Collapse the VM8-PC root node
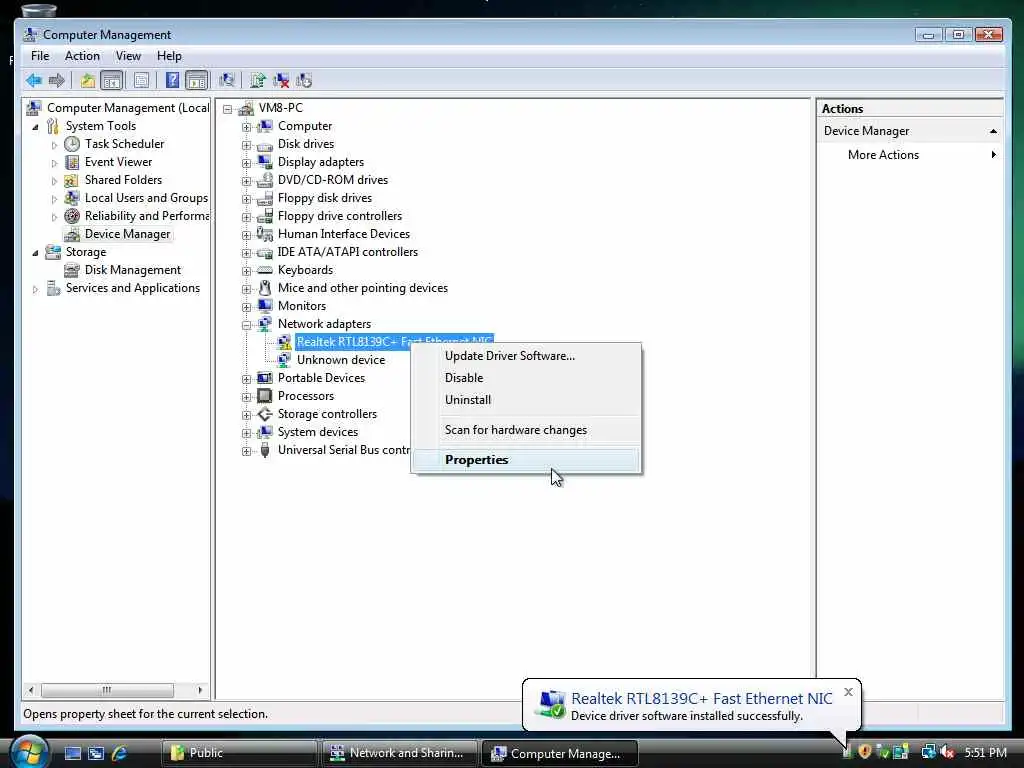 click(x=227, y=109)
